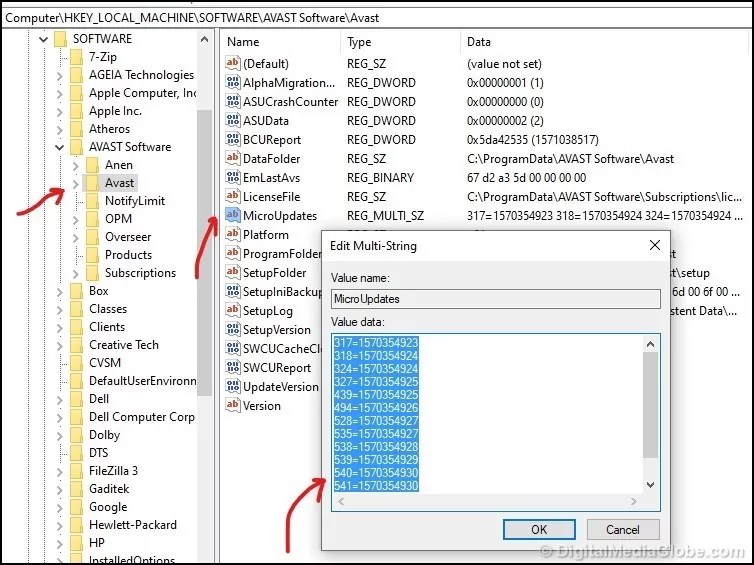Close the Edit Multi-String dialog
Screen dimensions: 754x565
pos(654,245)
